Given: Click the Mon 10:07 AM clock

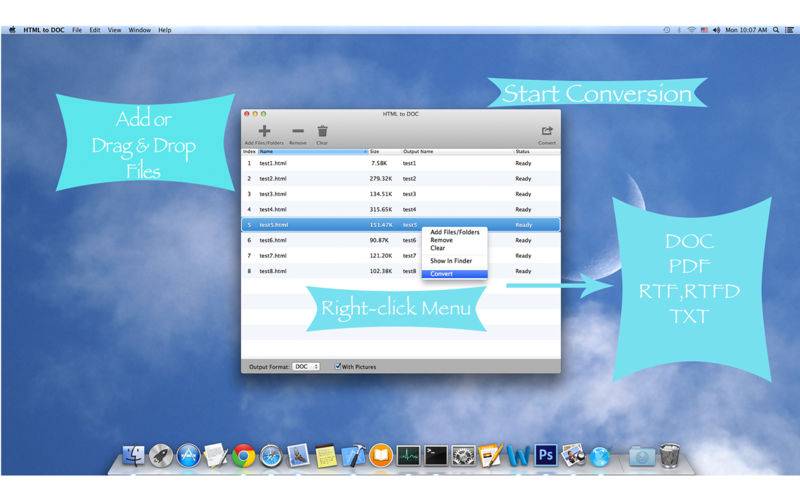Looking at the screenshot, I should pyautogui.click(x=746, y=30).
